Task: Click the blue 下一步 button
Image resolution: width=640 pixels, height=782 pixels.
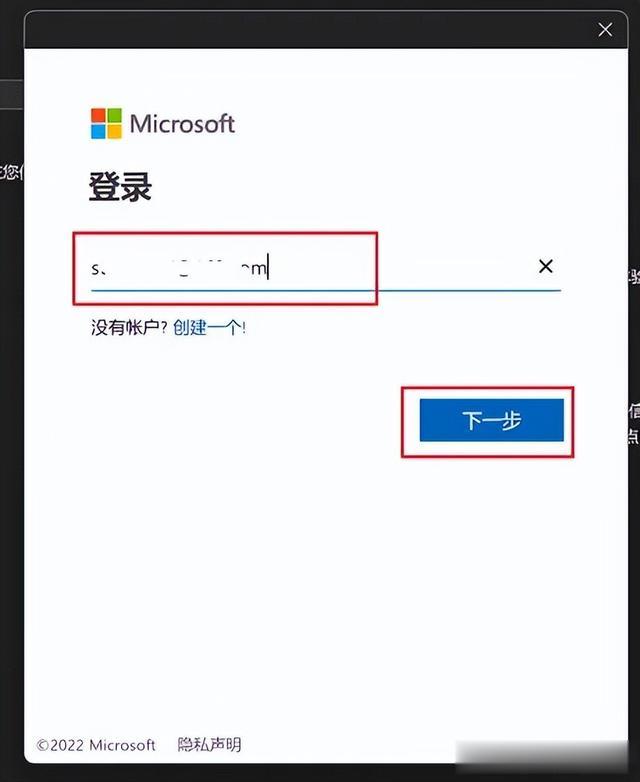Action: pos(491,420)
